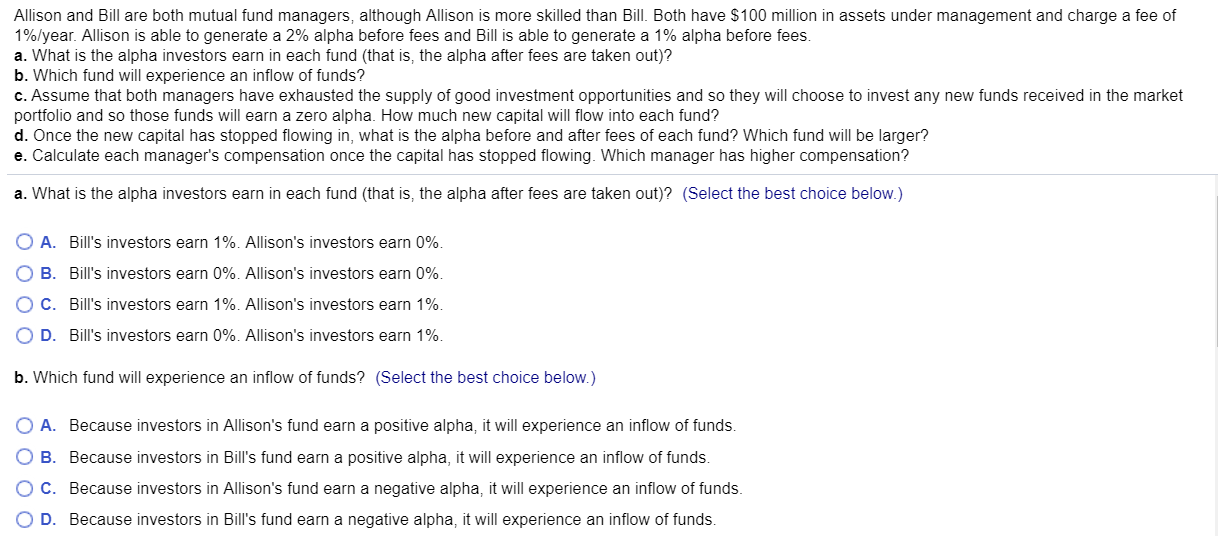
Task: Choose "Bill's investors earn 0%. Allison's investors earn 0%"
Action: point(256,274)
